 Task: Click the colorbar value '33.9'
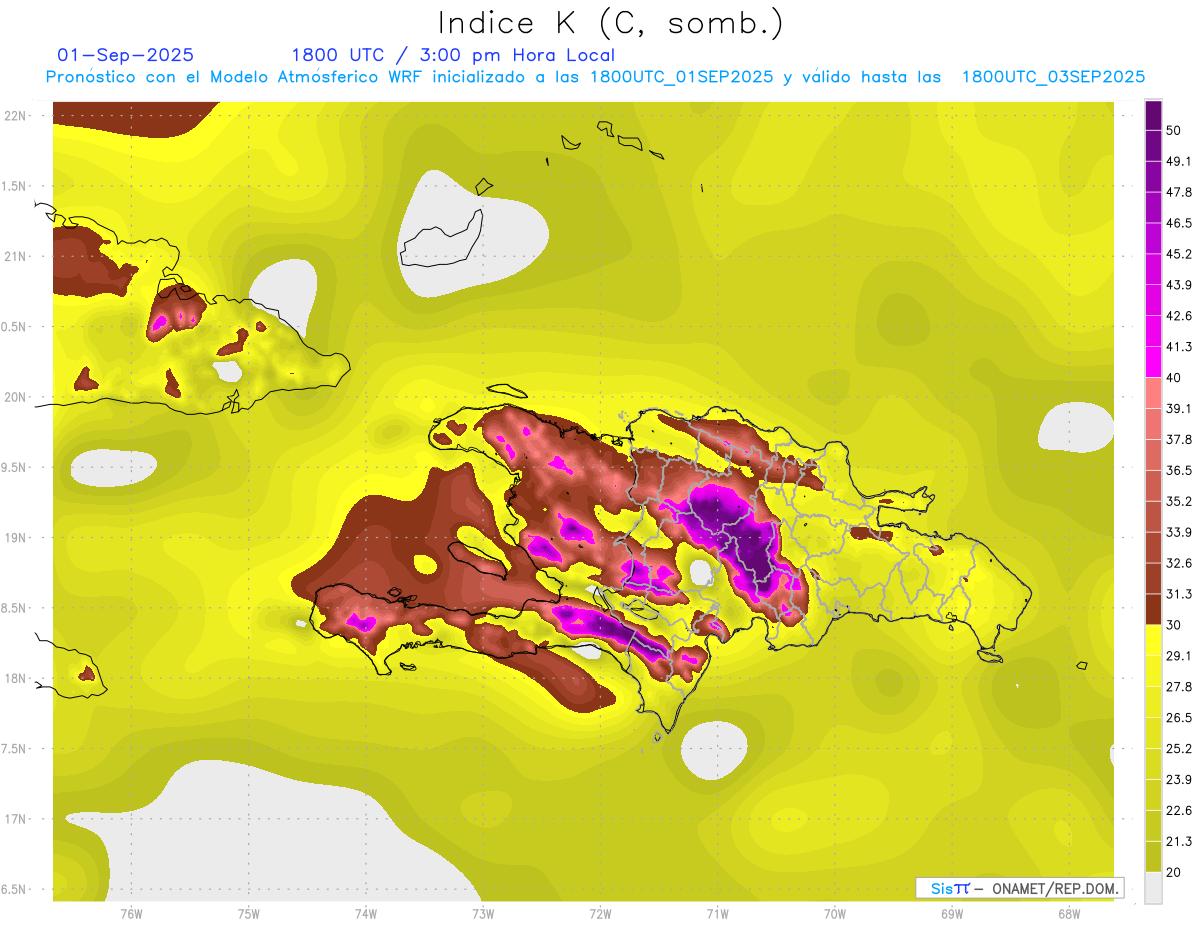(x=1179, y=532)
